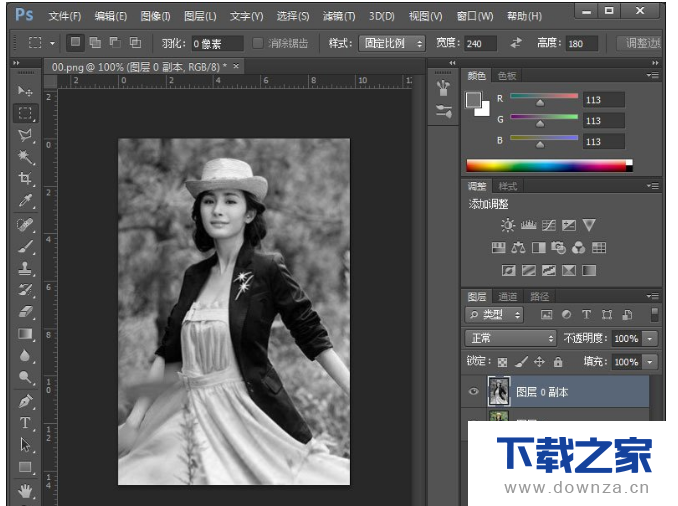The width and height of the screenshot is (678, 506).
Task: Enable the 消除锯齿 anti-alias checkbox
Action: [x=258, y=43]
